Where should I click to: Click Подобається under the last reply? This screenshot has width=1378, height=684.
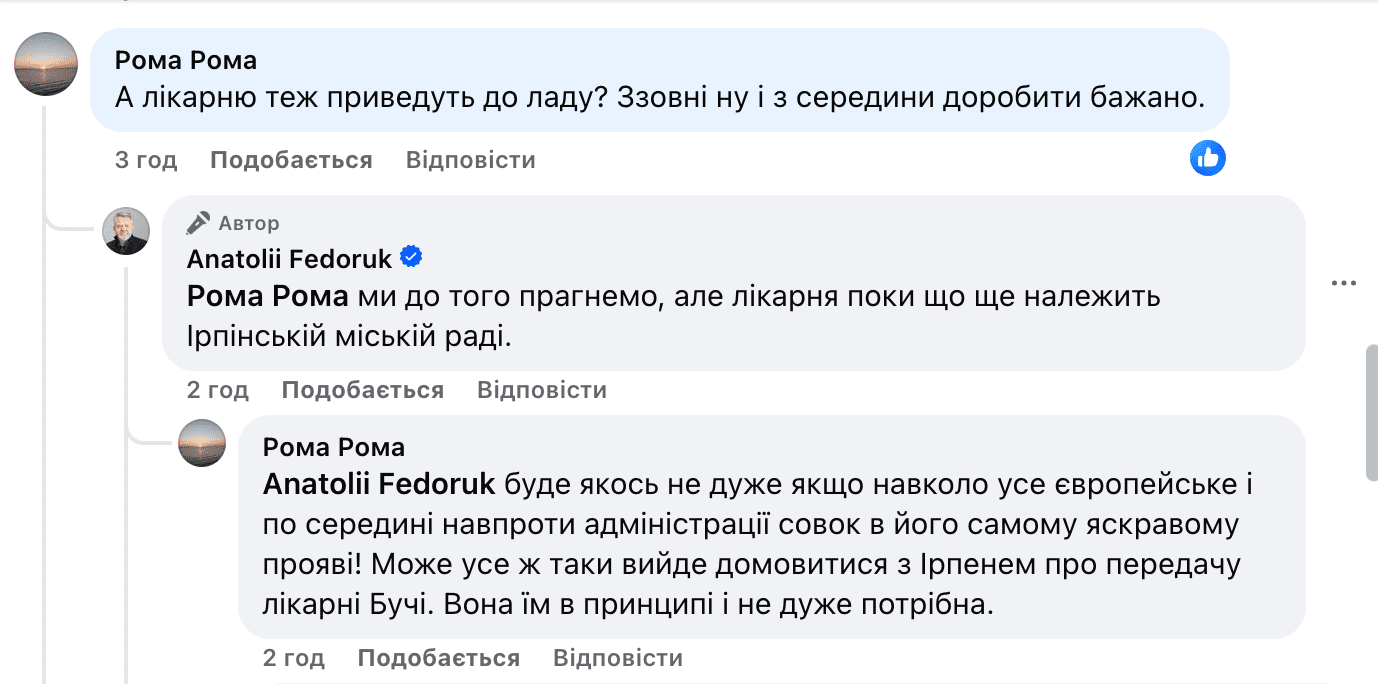[x=440, y=658]
